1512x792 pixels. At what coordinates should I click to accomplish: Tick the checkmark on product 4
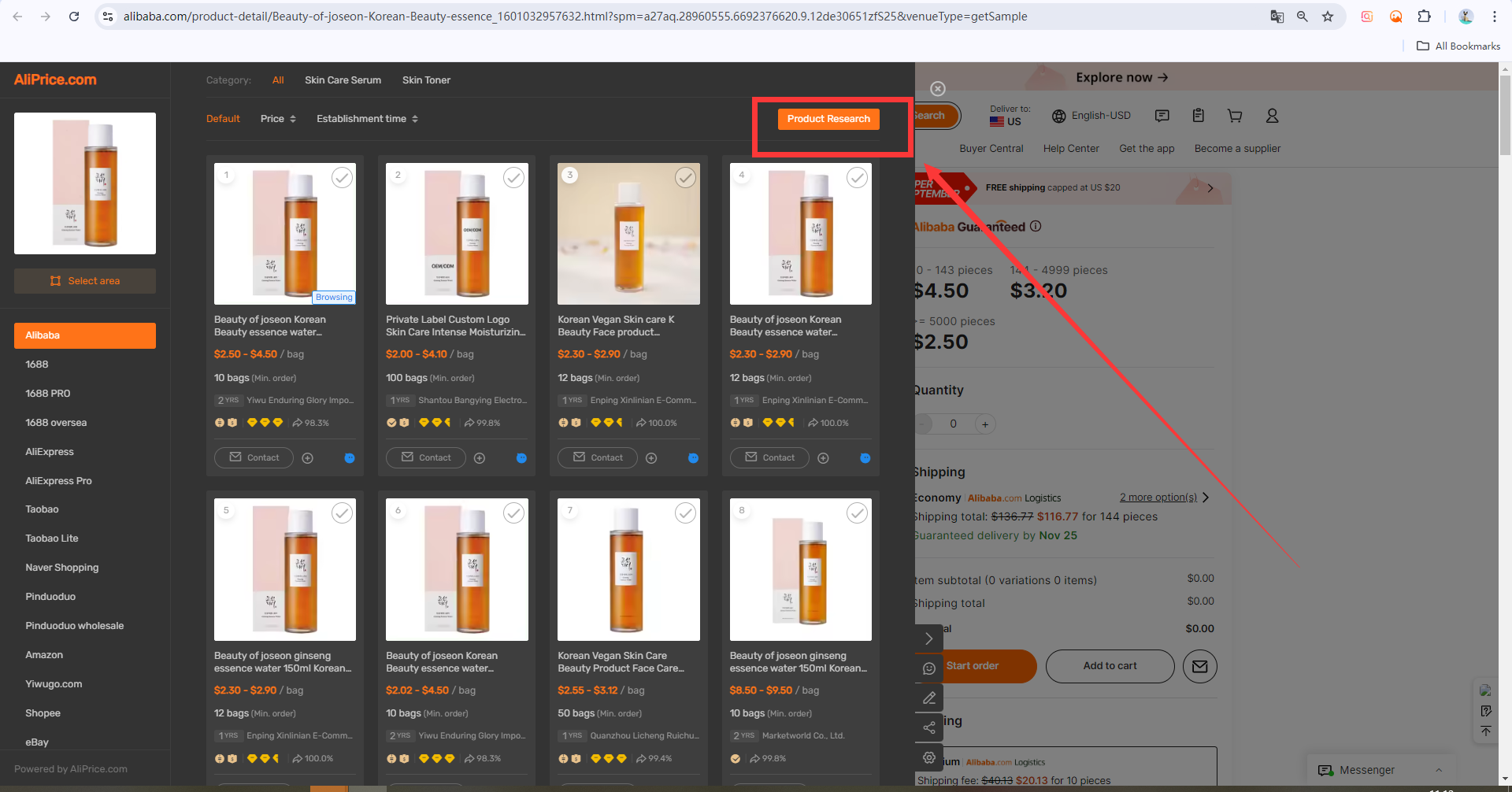[857, 178]
